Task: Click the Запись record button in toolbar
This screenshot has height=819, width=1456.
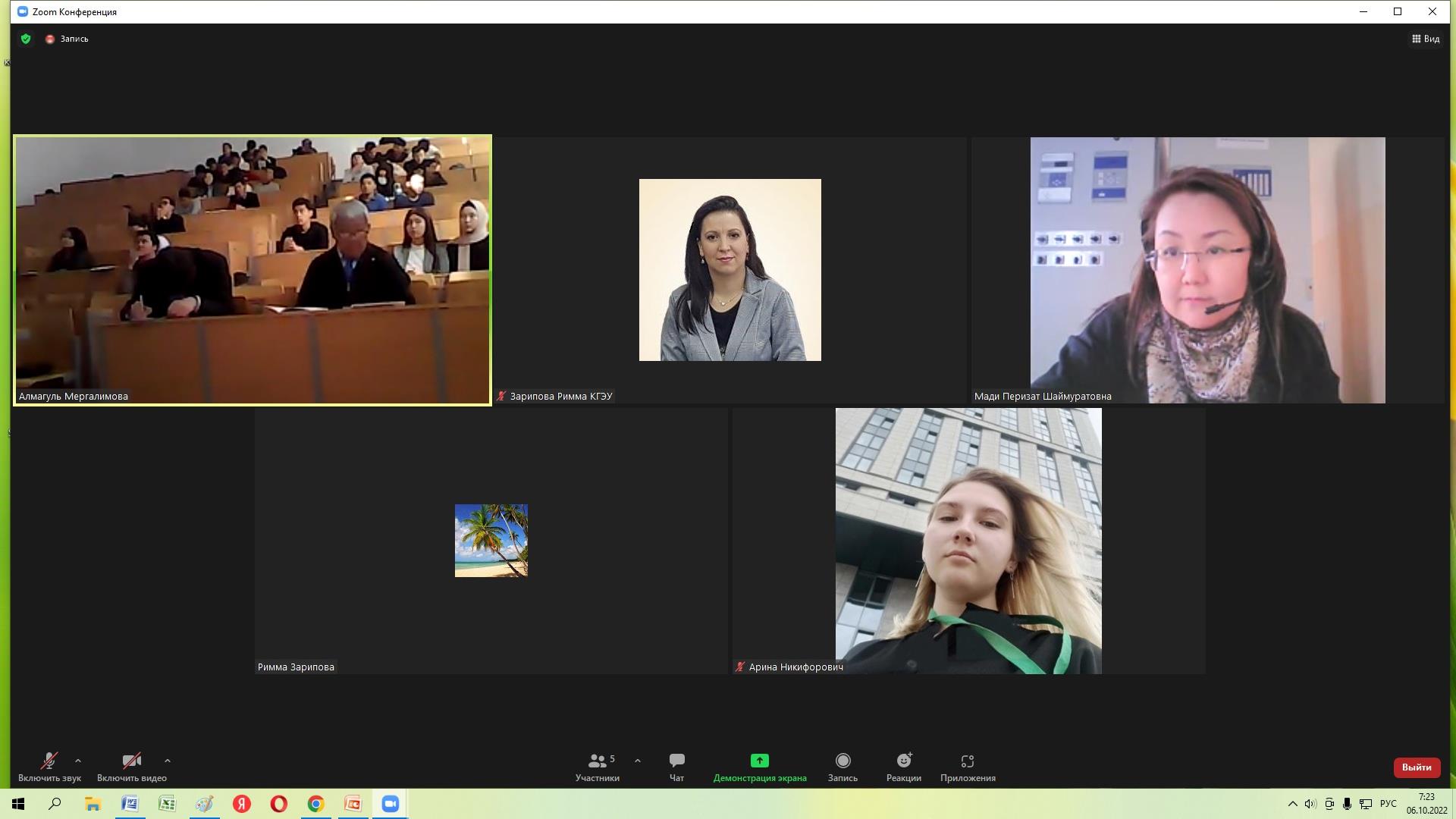Action: [843, 767]
